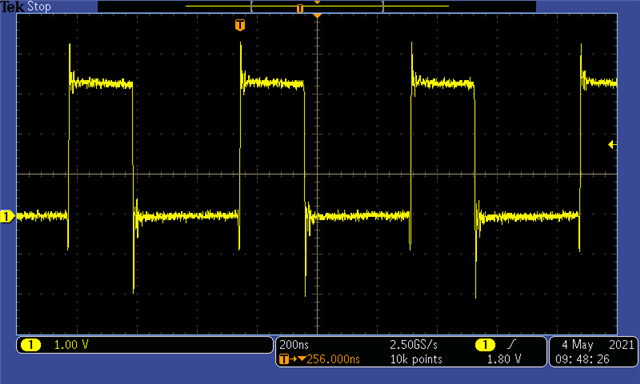Click the yellow trigger level arrow

[x=612, y=144]
